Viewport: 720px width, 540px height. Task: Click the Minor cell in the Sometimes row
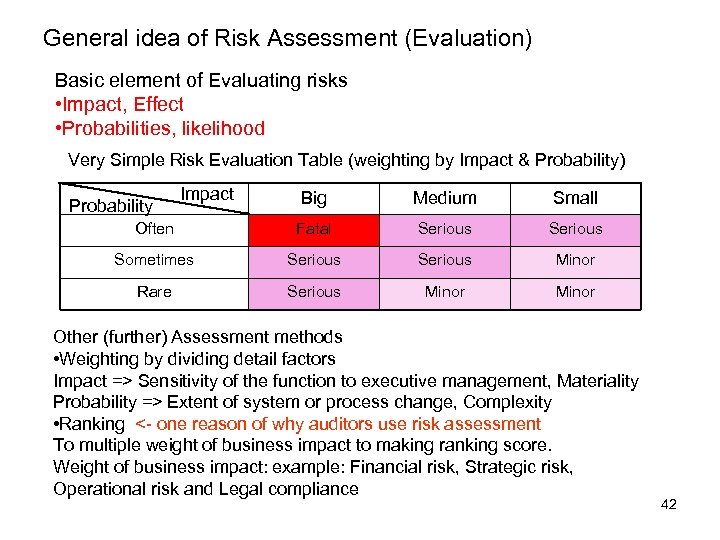pos(575,260)
